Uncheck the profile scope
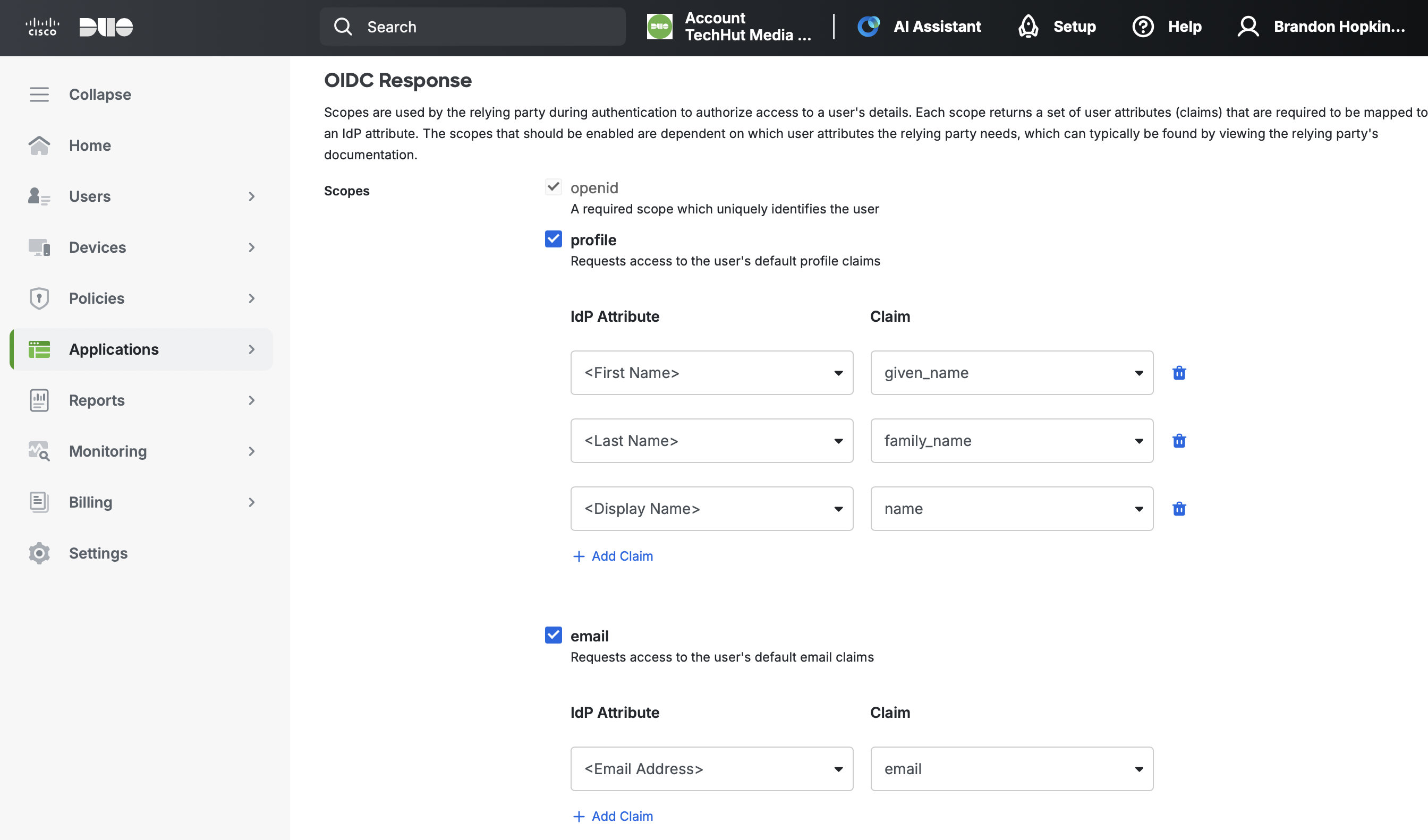1428x840 pixels. (x=553, y=239)
